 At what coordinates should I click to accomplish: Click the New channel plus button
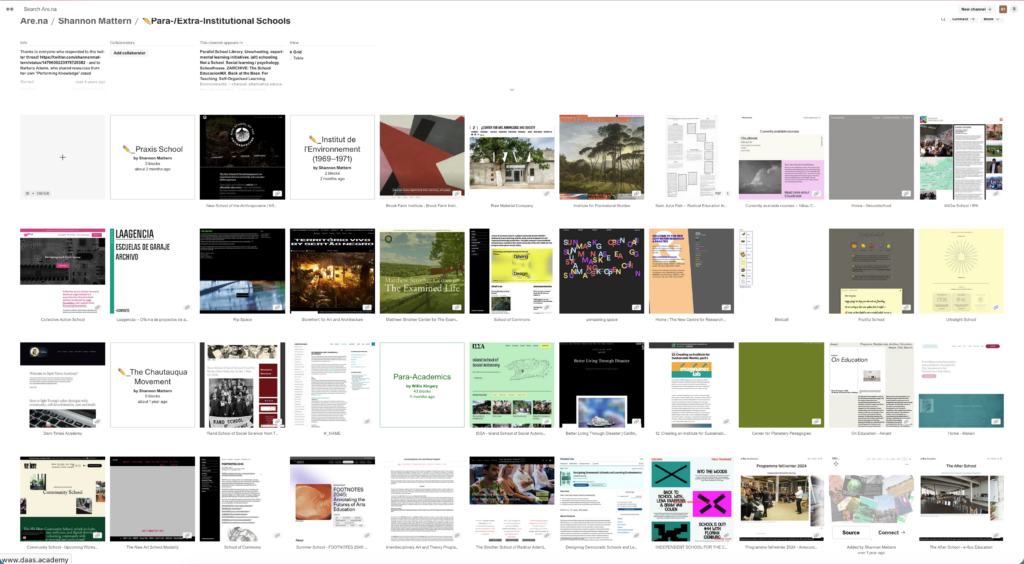click(x=976, y=9)
